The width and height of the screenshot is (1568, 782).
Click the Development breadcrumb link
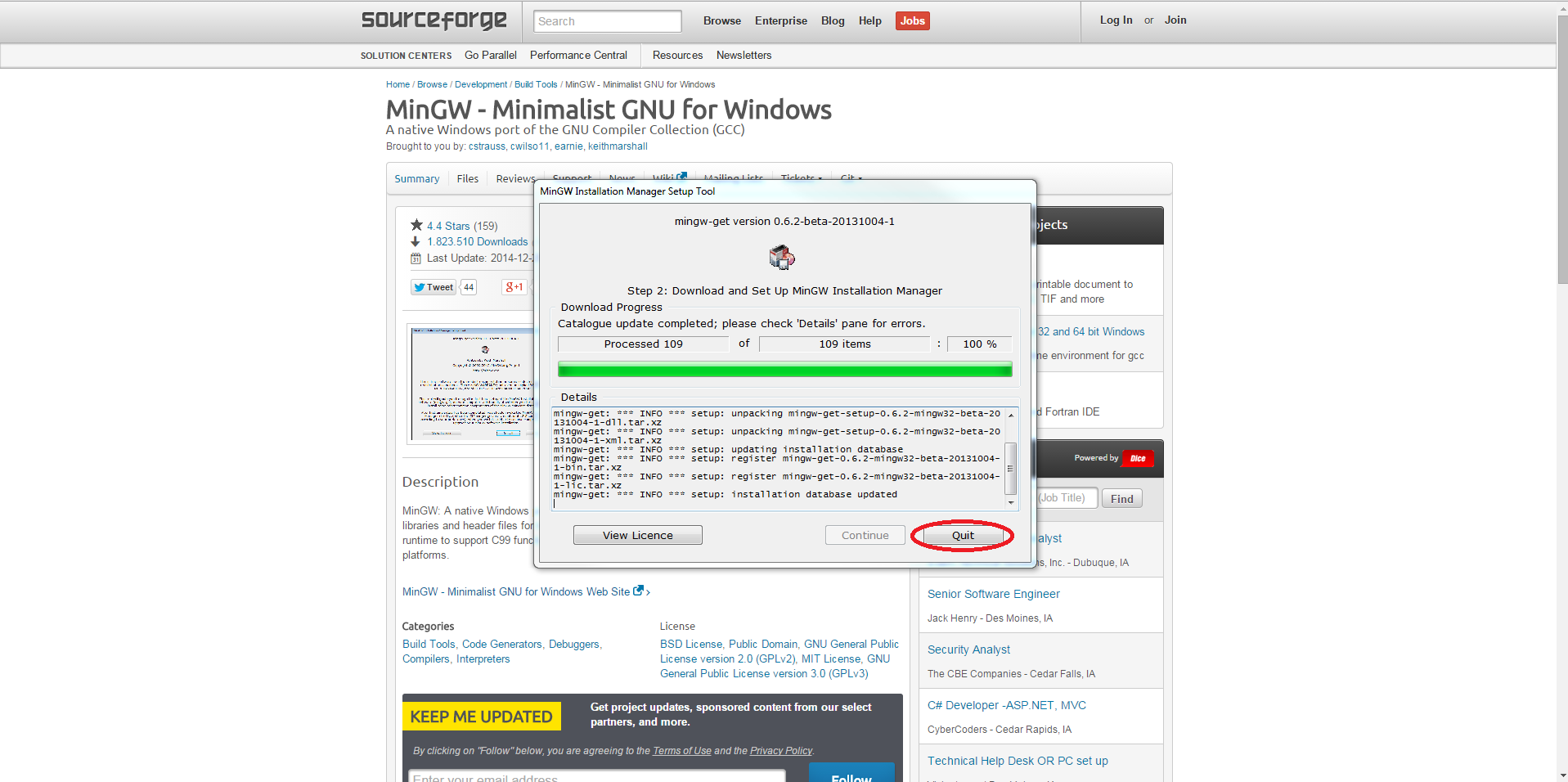click(x=481, y=84)
